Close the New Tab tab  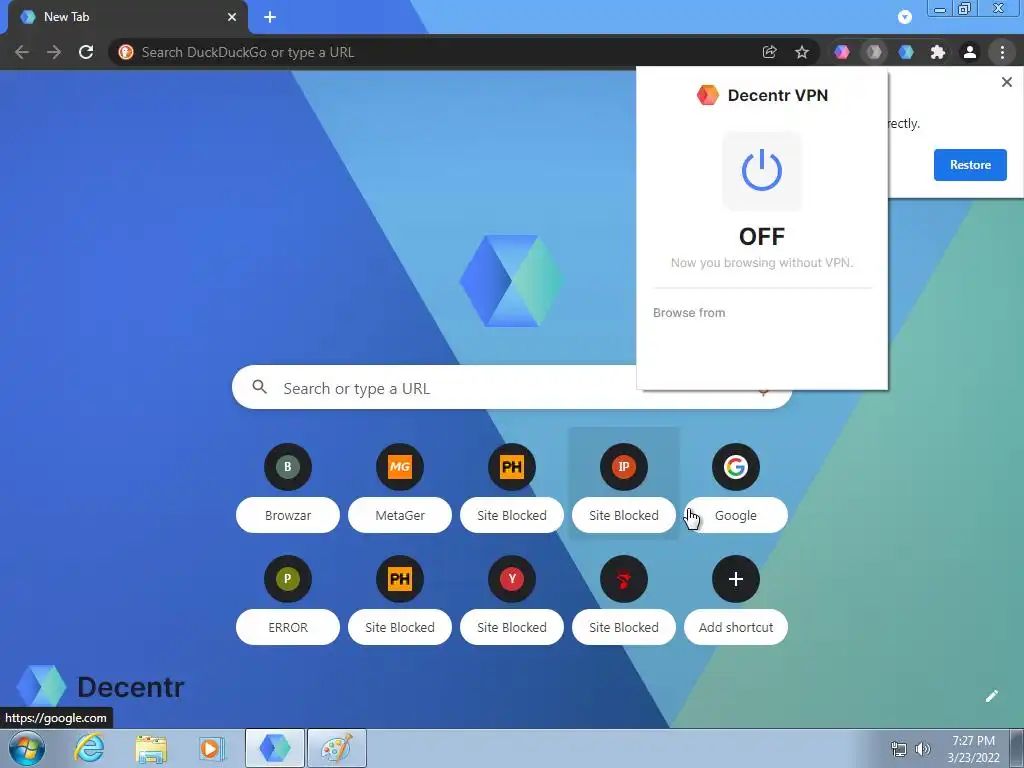point(232,17)
